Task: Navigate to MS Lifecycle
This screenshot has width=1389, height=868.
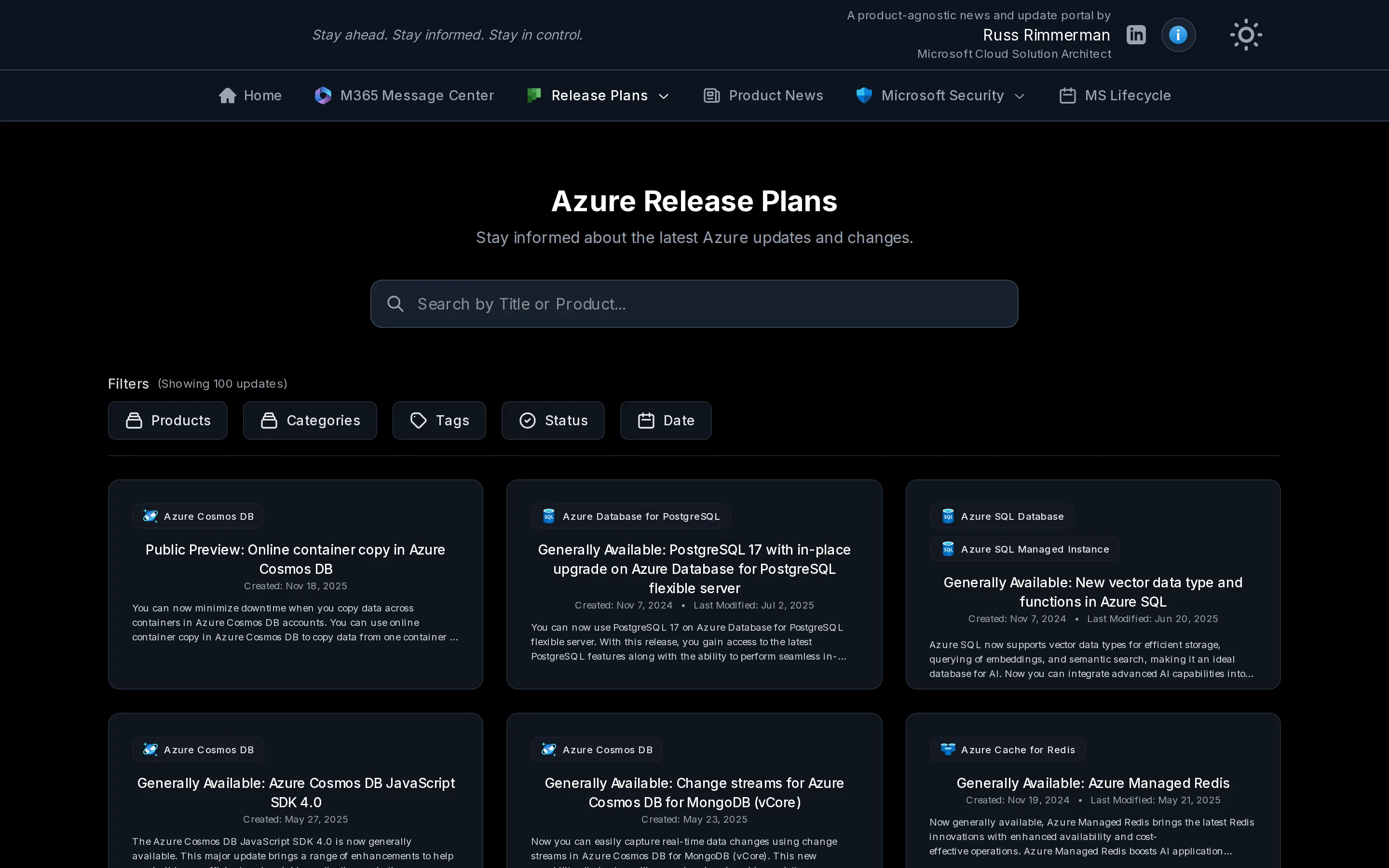Action: click(x=1115, y=95)
